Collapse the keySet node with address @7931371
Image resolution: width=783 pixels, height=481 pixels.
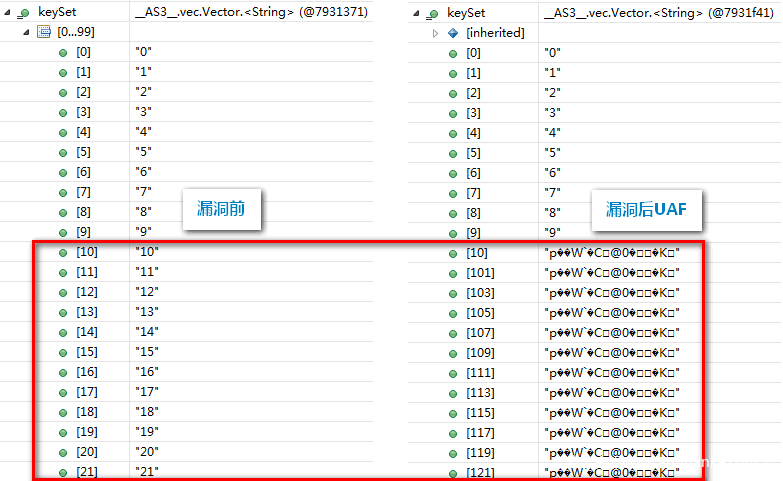pyautogui.click(x=7, y=12)
